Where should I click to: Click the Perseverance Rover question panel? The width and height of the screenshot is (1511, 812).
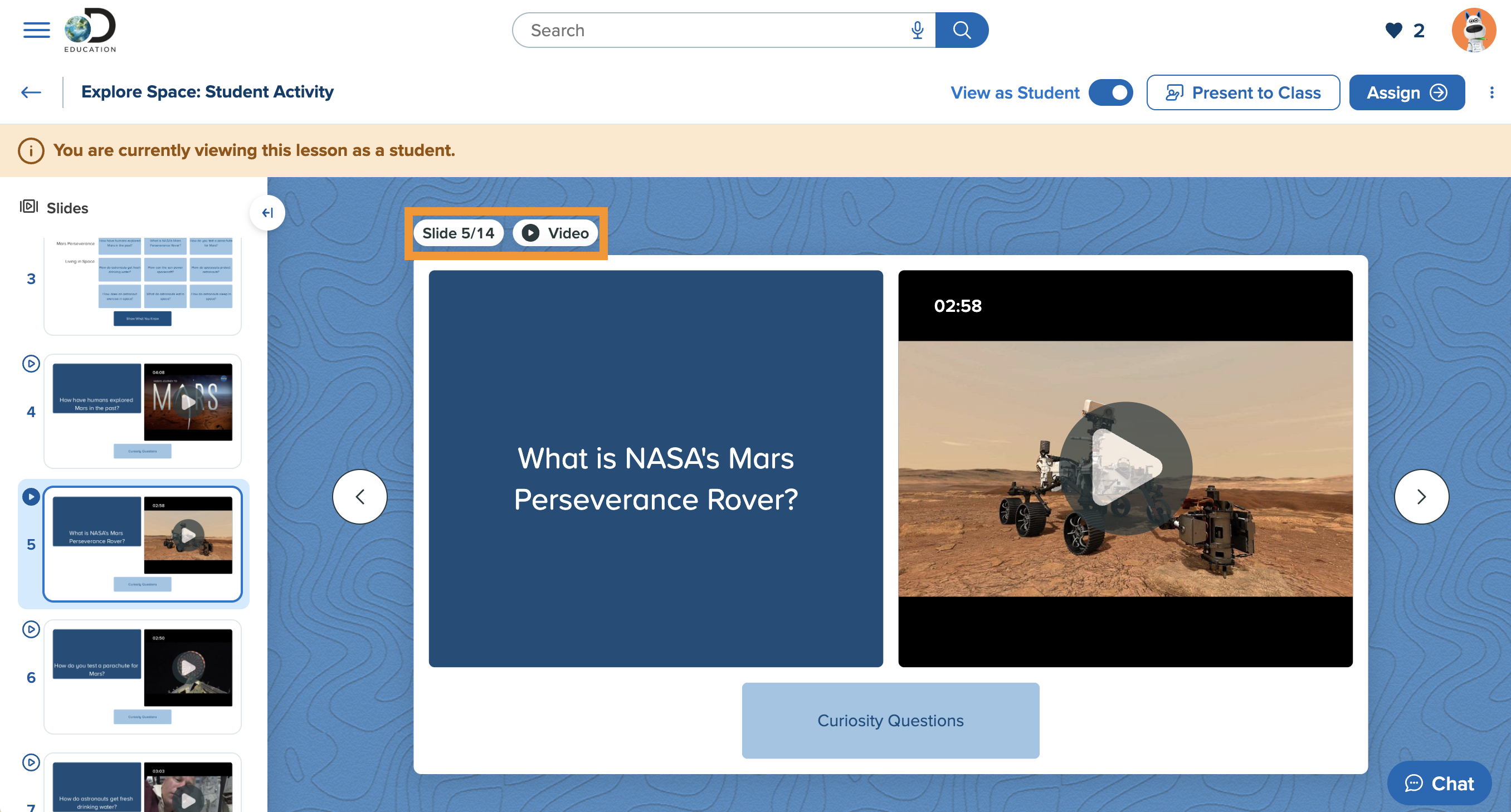(656, 468)
